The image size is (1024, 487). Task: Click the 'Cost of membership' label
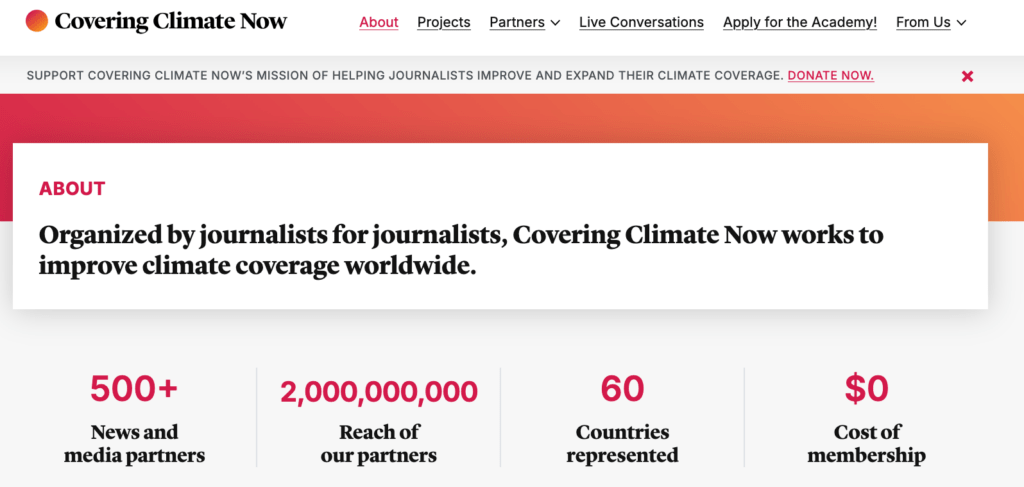[x=867, y=443]
